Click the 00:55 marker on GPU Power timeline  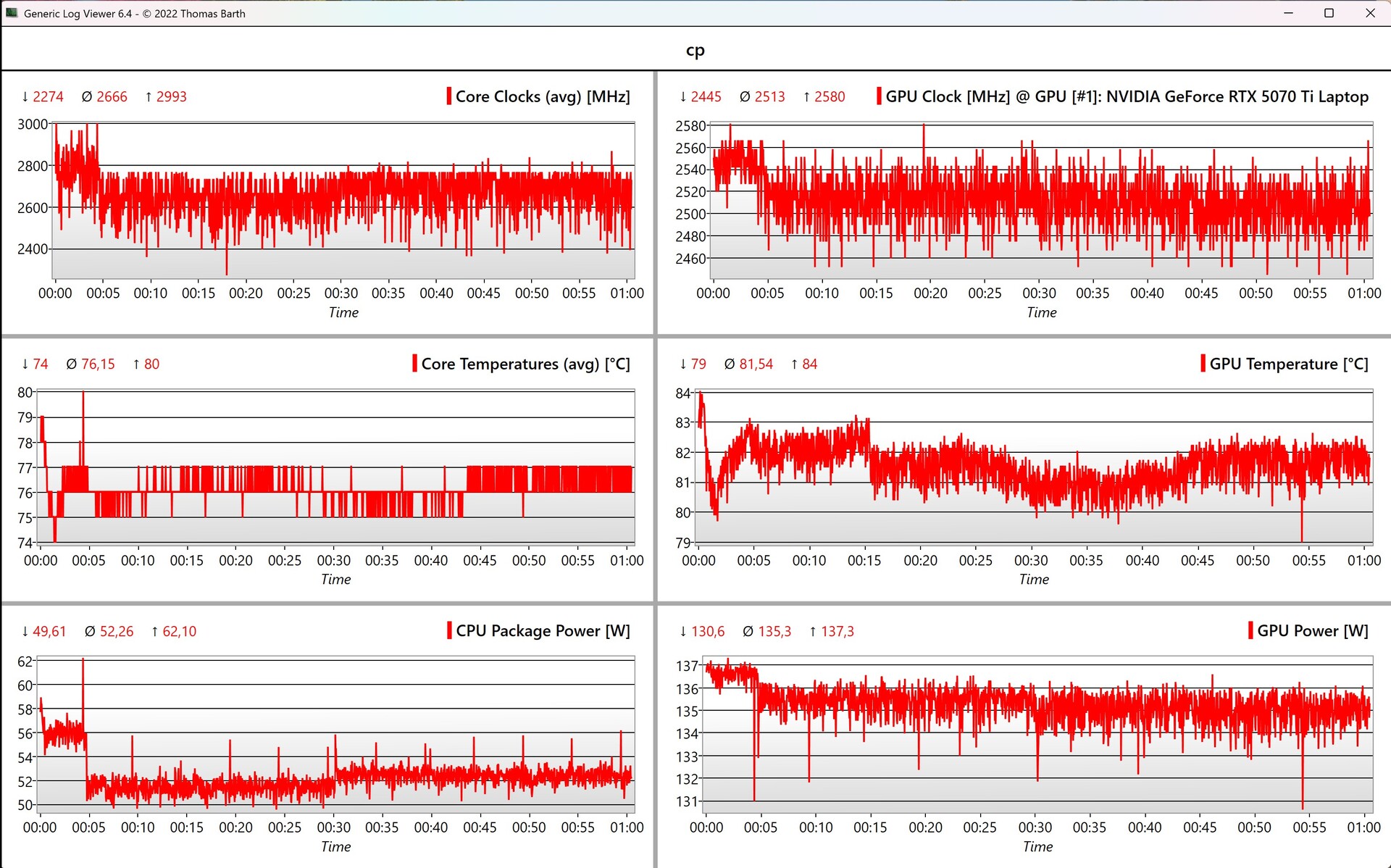(x=1309, y=827)
